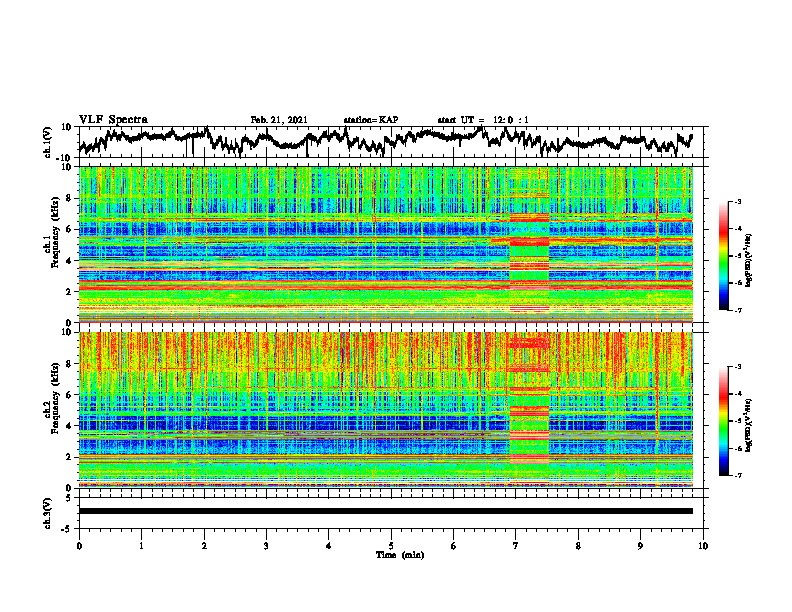Click the 'ch.1(V)' axis label
Image resolution: width=792 pixels, height=612 pixels.
coord(48,143)
